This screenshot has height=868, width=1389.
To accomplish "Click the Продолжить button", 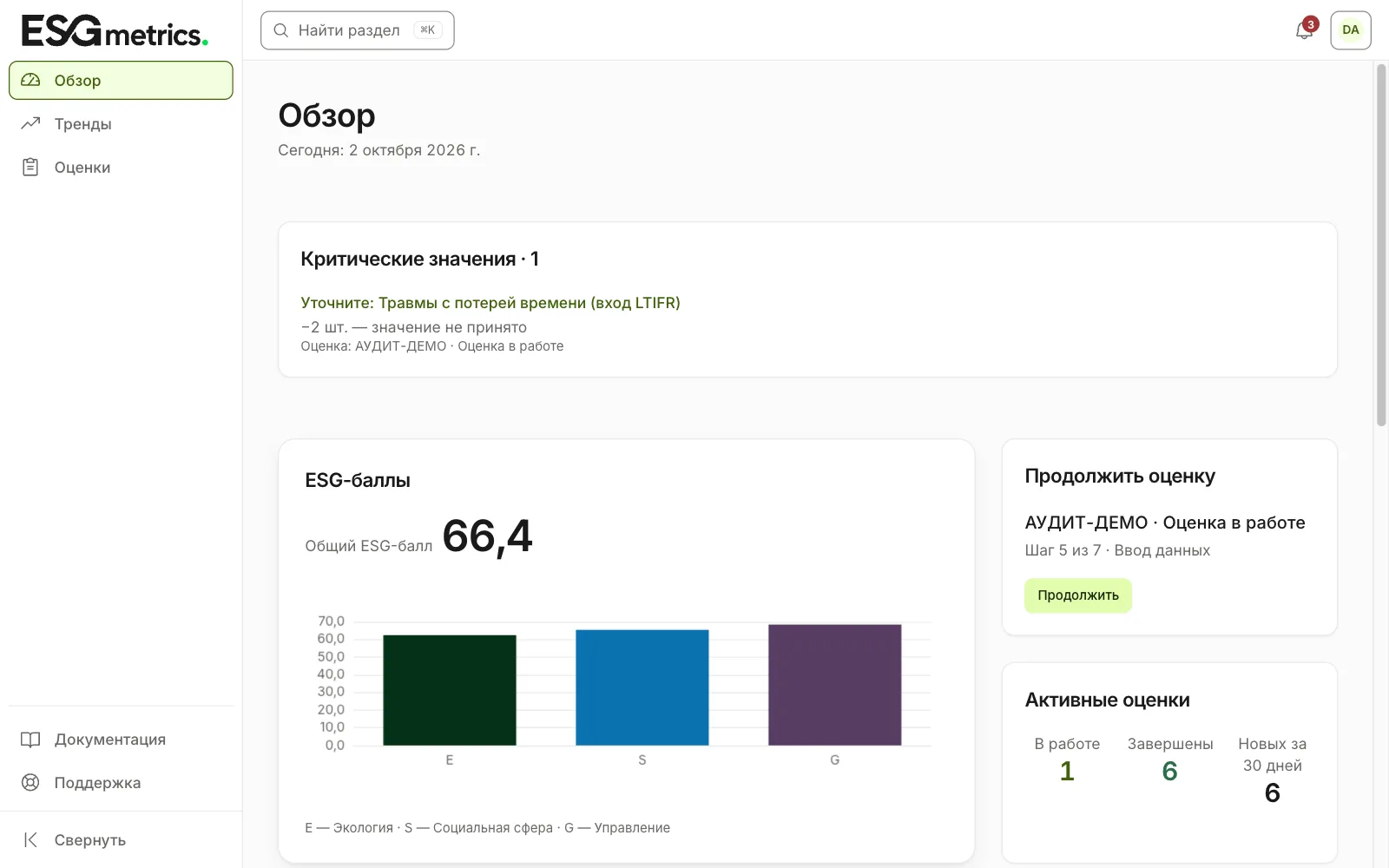I will [1078, 595].
